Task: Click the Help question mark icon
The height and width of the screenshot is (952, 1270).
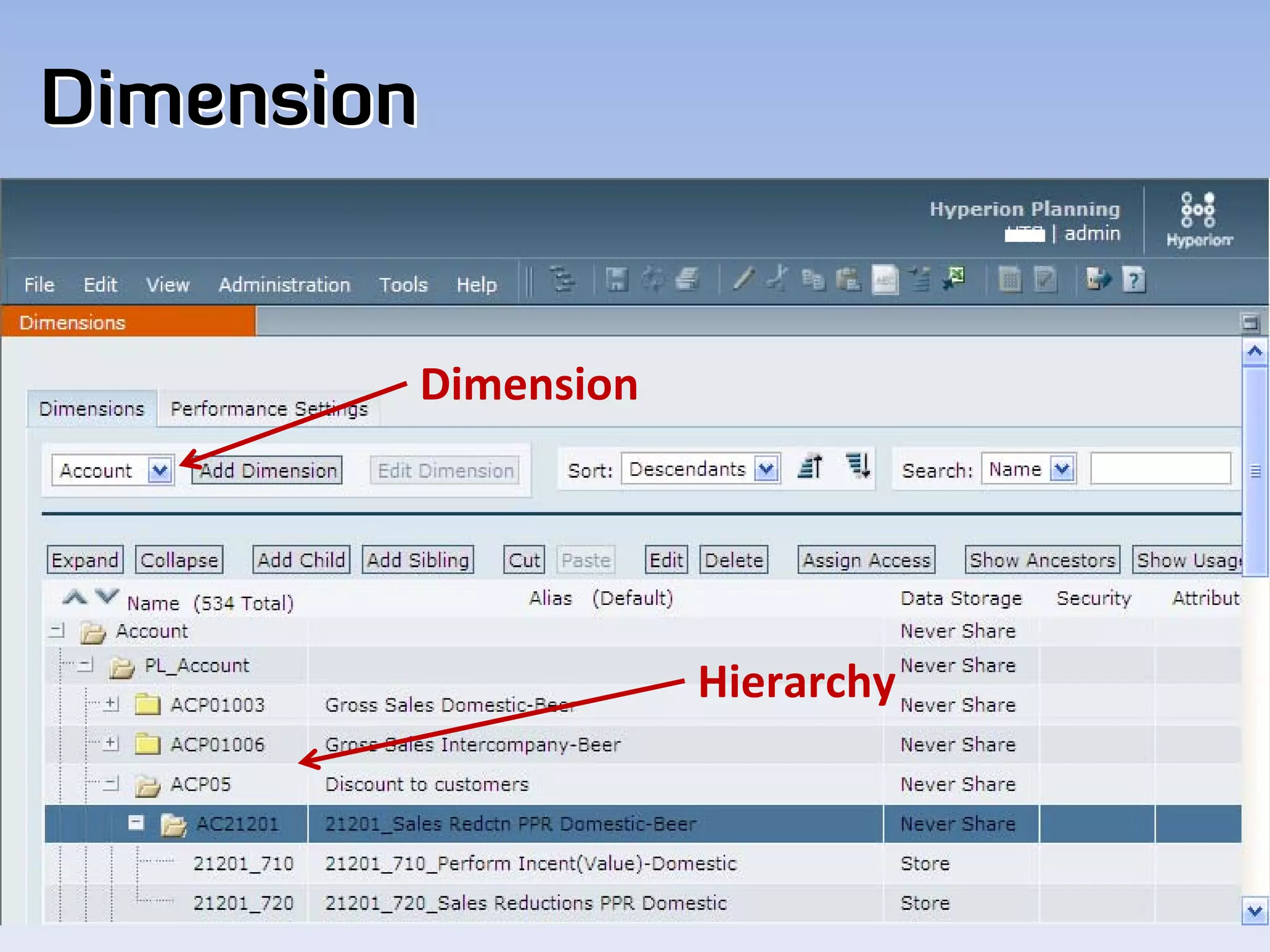Action: [1134, 280]
